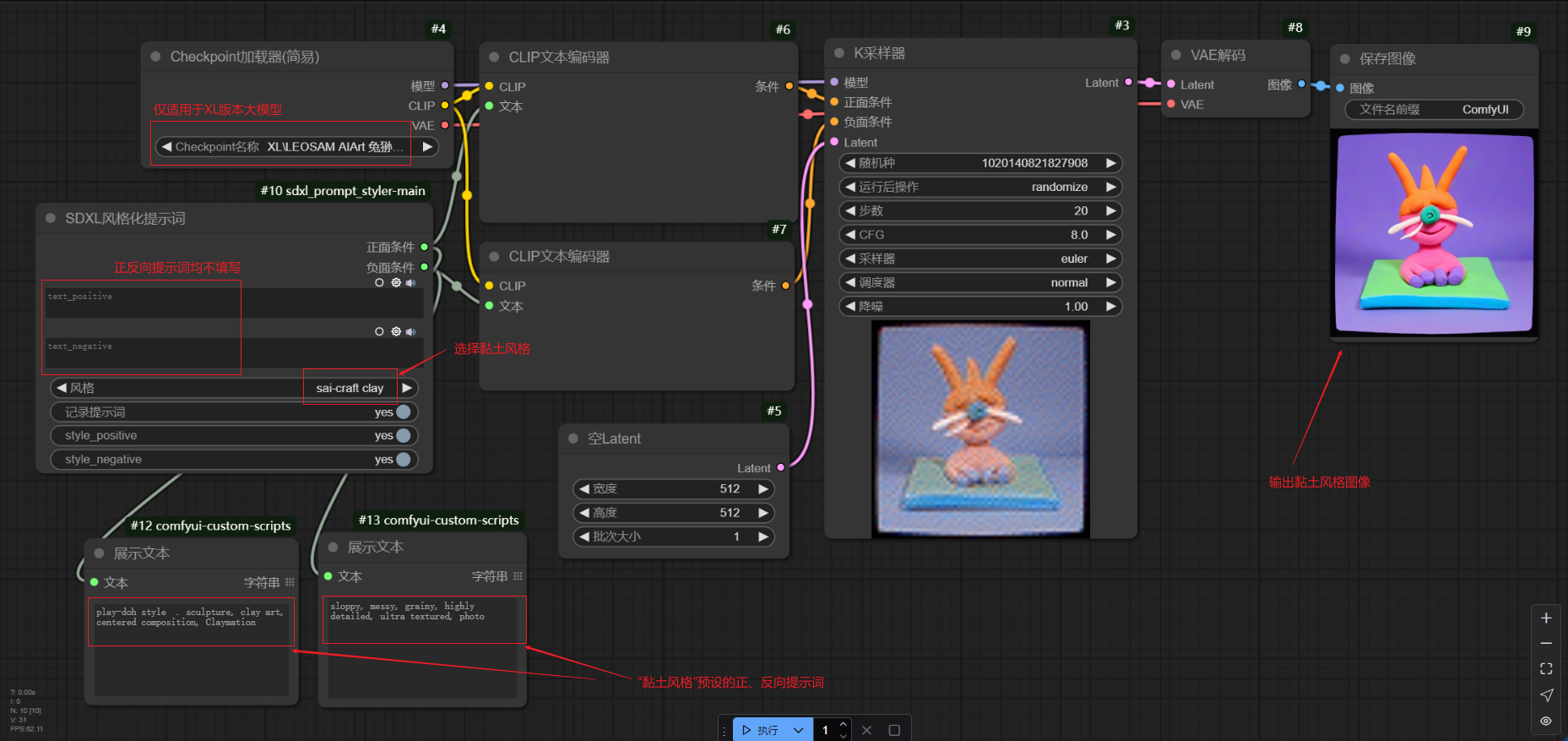Toggle the 记录提示词 yes switch

404,411
